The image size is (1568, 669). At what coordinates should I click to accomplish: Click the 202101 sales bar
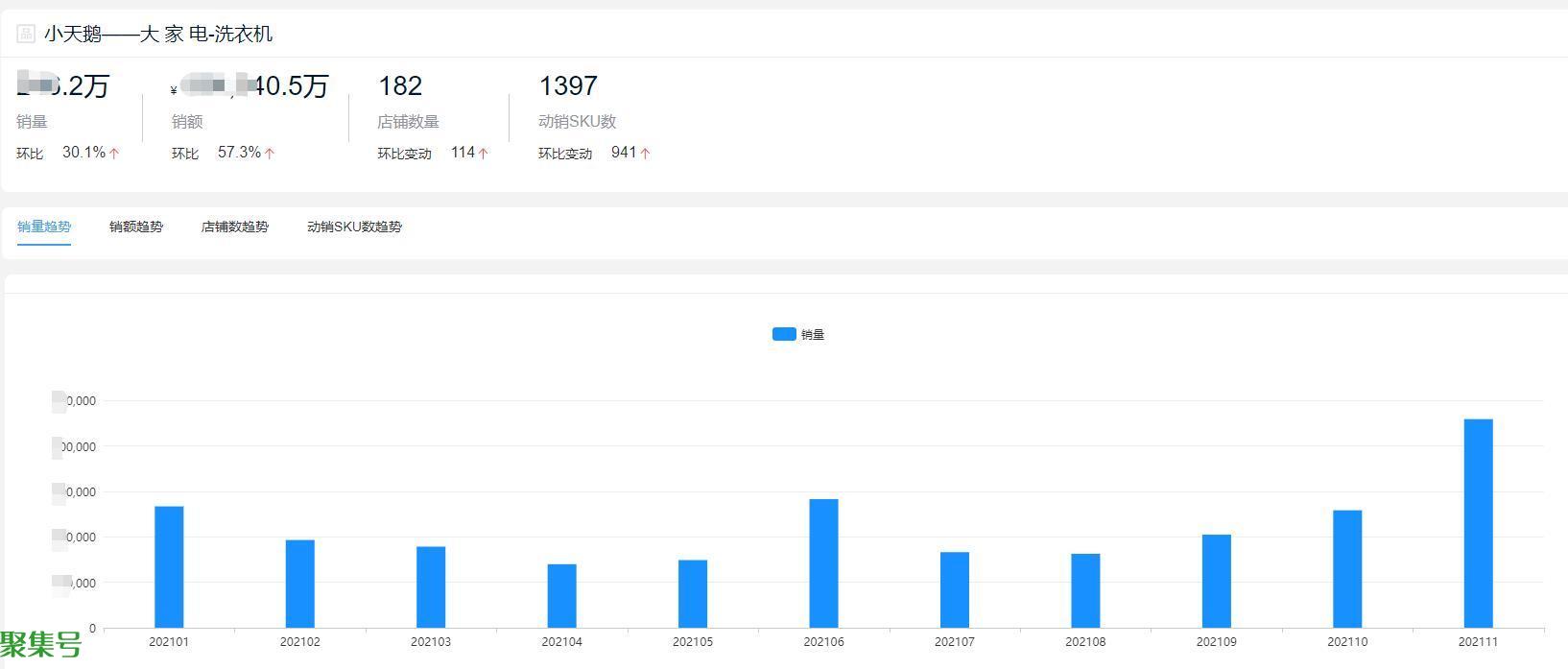[169, 567]
